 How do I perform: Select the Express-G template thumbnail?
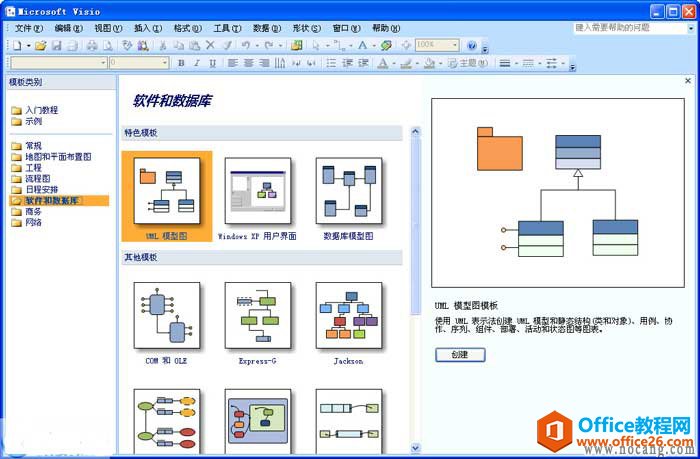258,315
